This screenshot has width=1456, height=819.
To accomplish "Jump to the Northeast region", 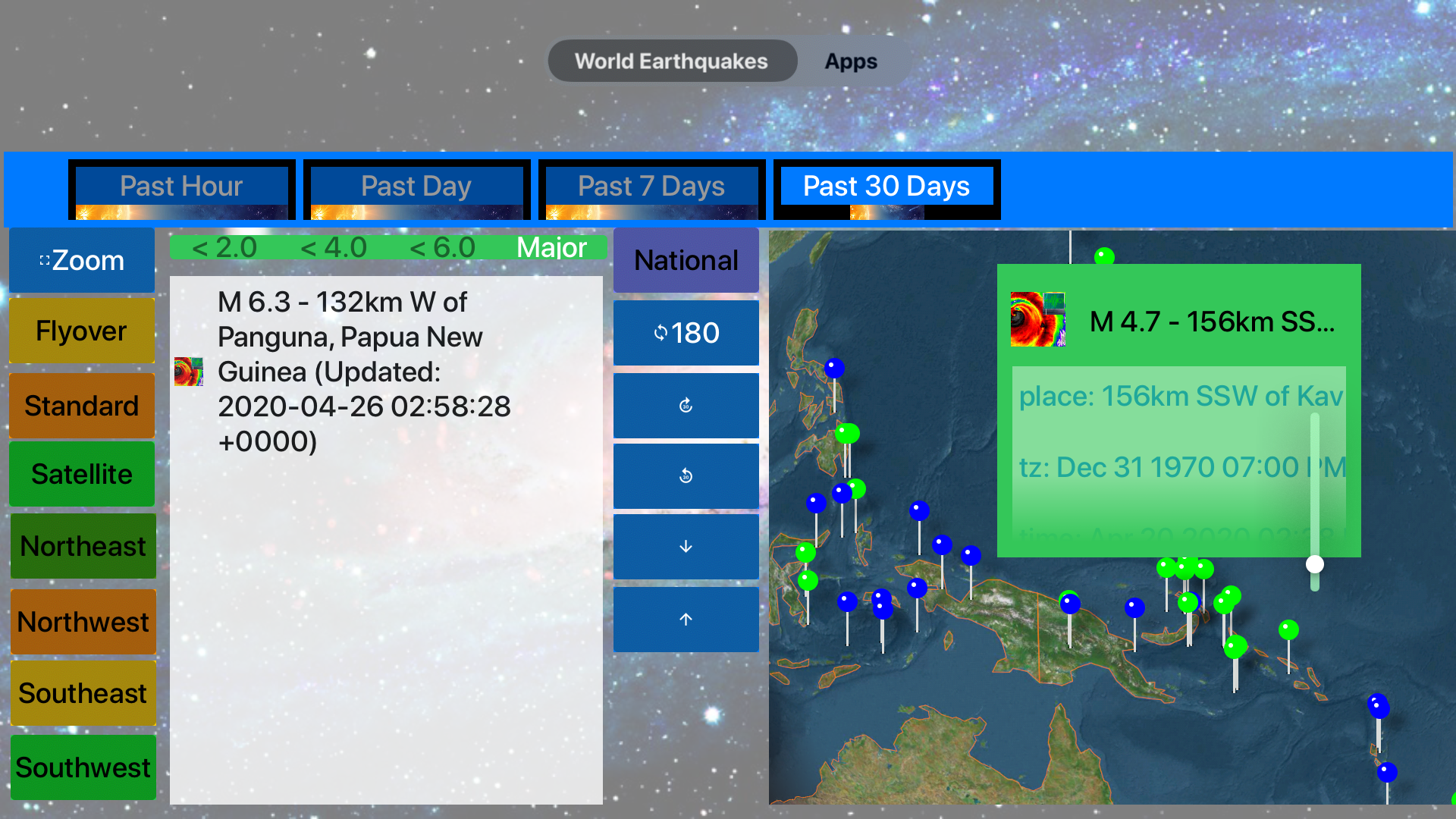I will [83, 546].
